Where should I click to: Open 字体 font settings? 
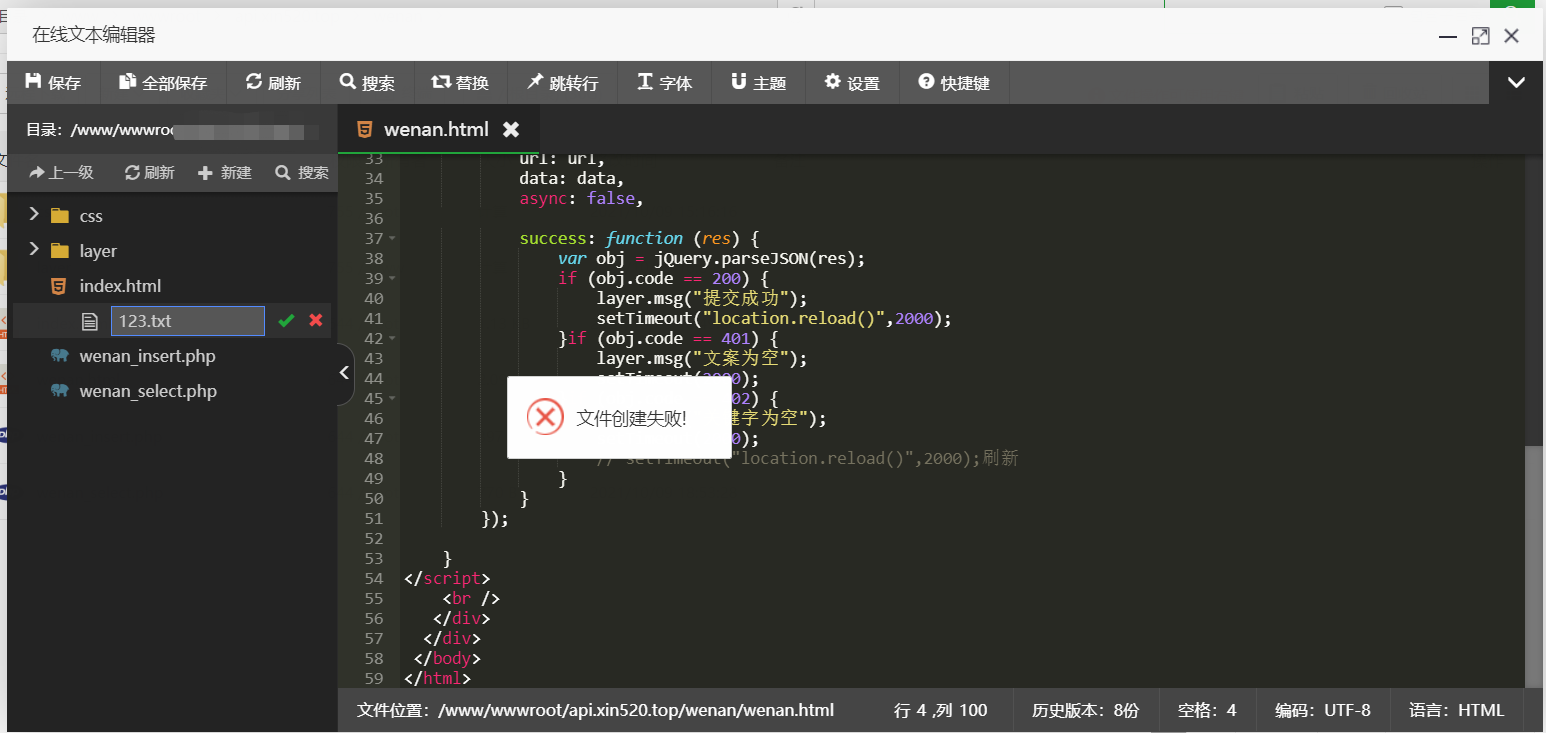[665, 83]
